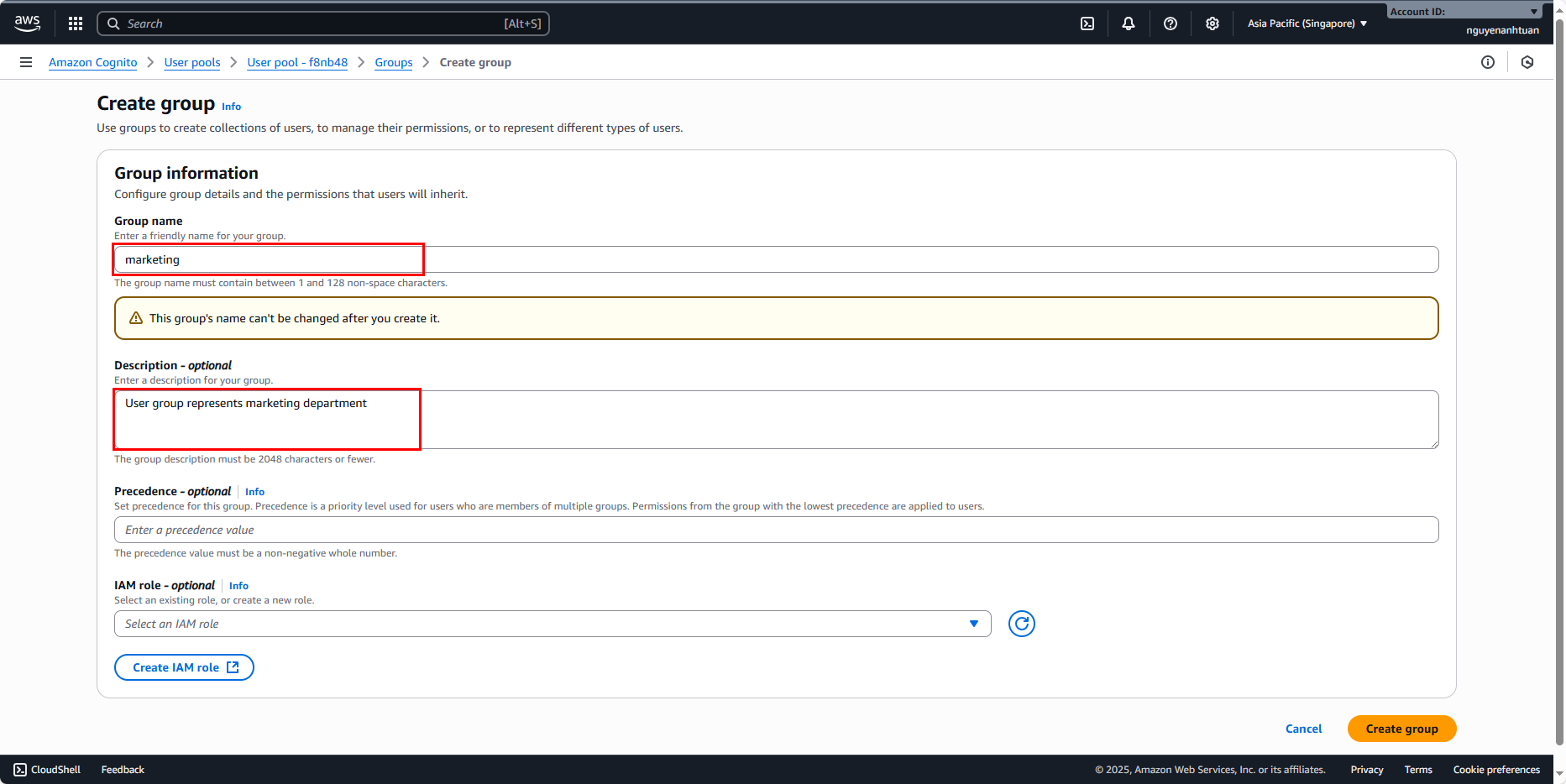Navigate to Groups breadcrumb link

pos(394,62)
